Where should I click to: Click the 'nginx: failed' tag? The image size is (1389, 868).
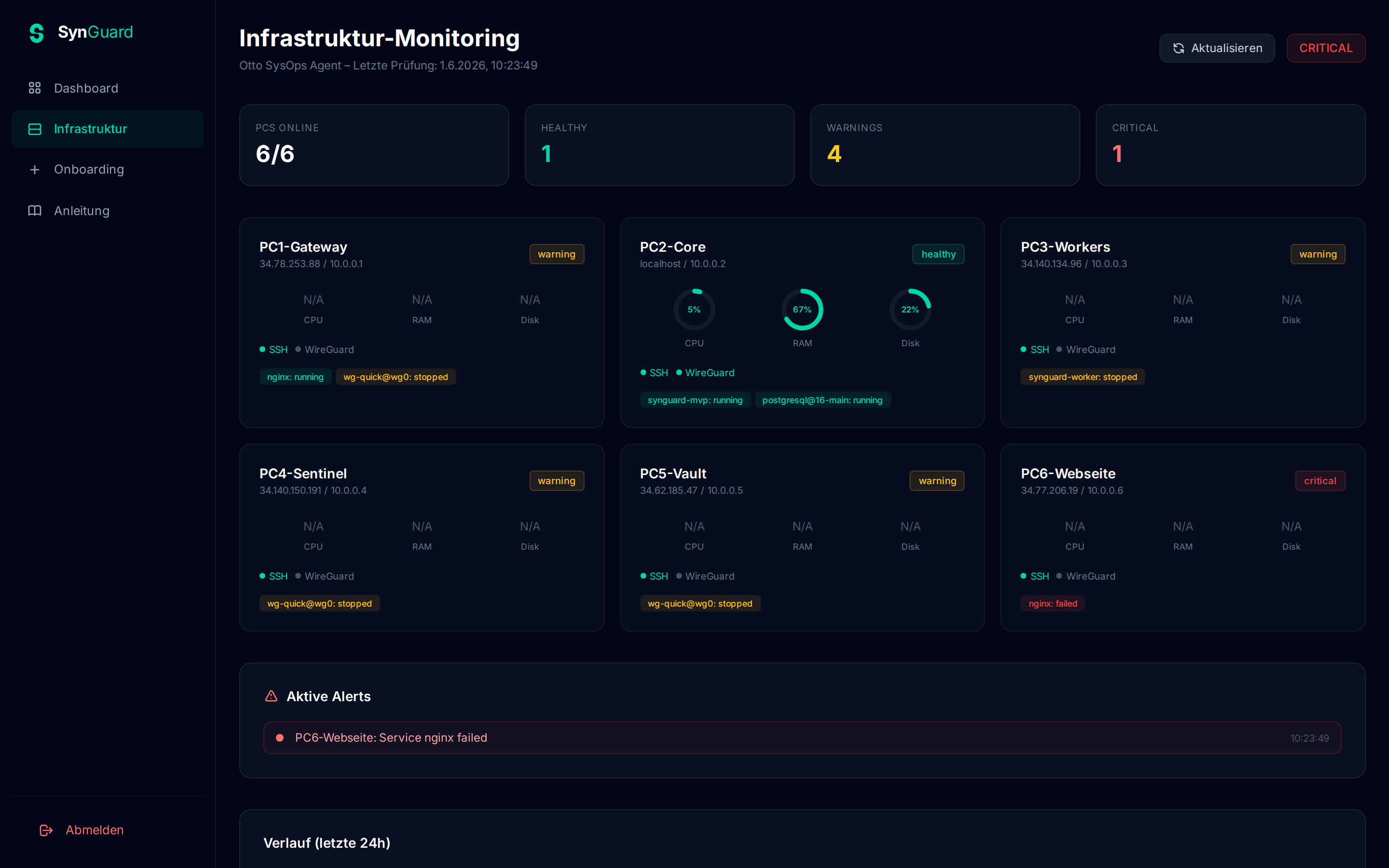pos(1053,603)
